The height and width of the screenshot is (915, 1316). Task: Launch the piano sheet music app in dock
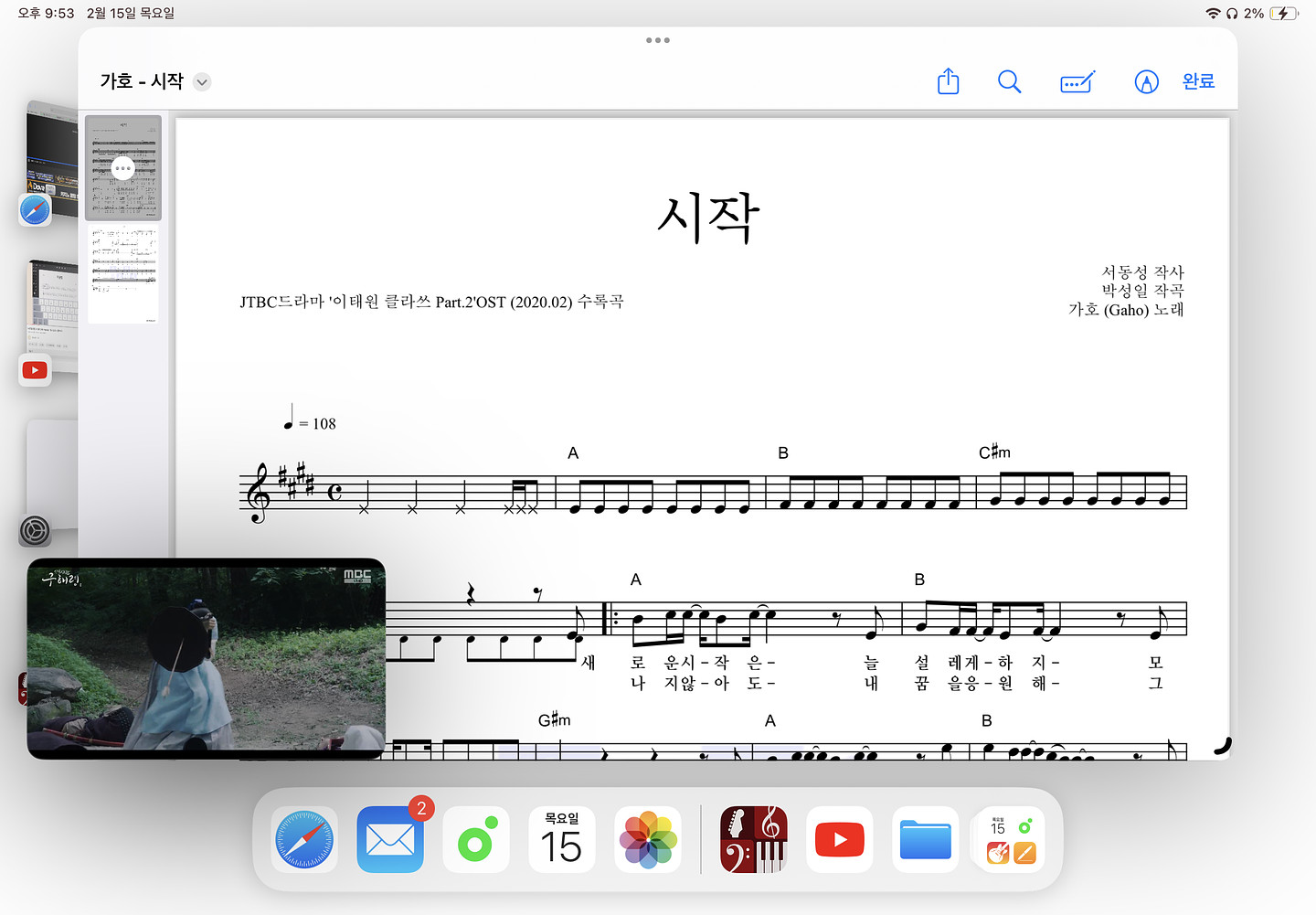pyautogui.click(x=753, y=839)
